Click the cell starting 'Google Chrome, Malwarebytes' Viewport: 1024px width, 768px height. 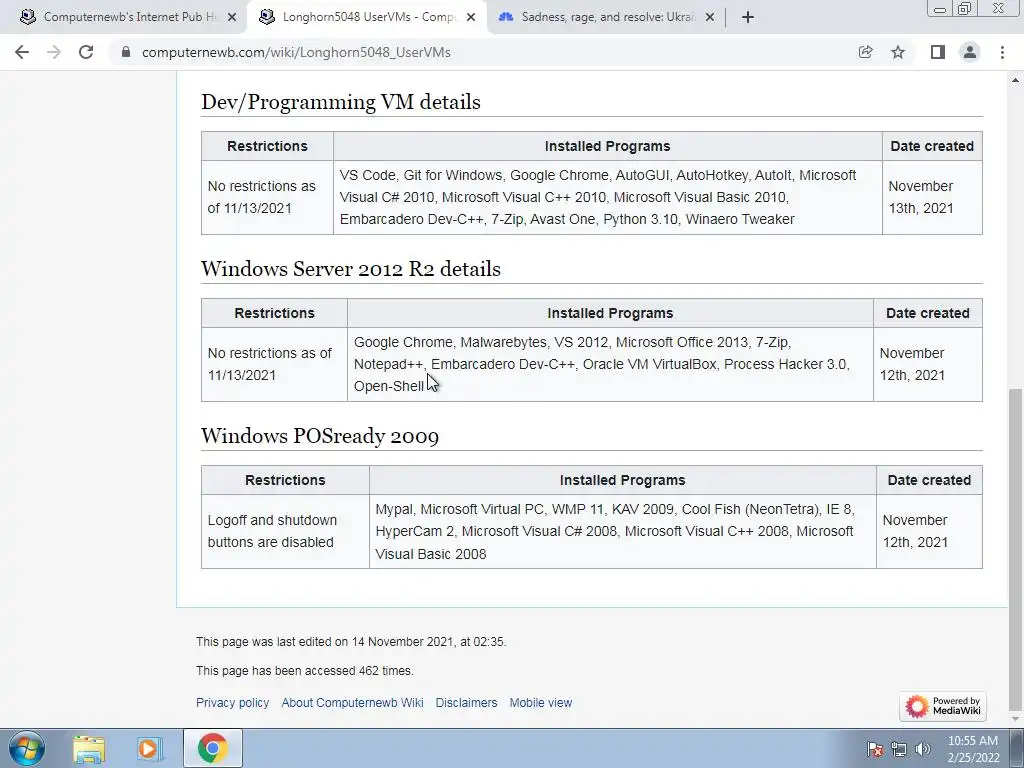(x=610, y=364)
